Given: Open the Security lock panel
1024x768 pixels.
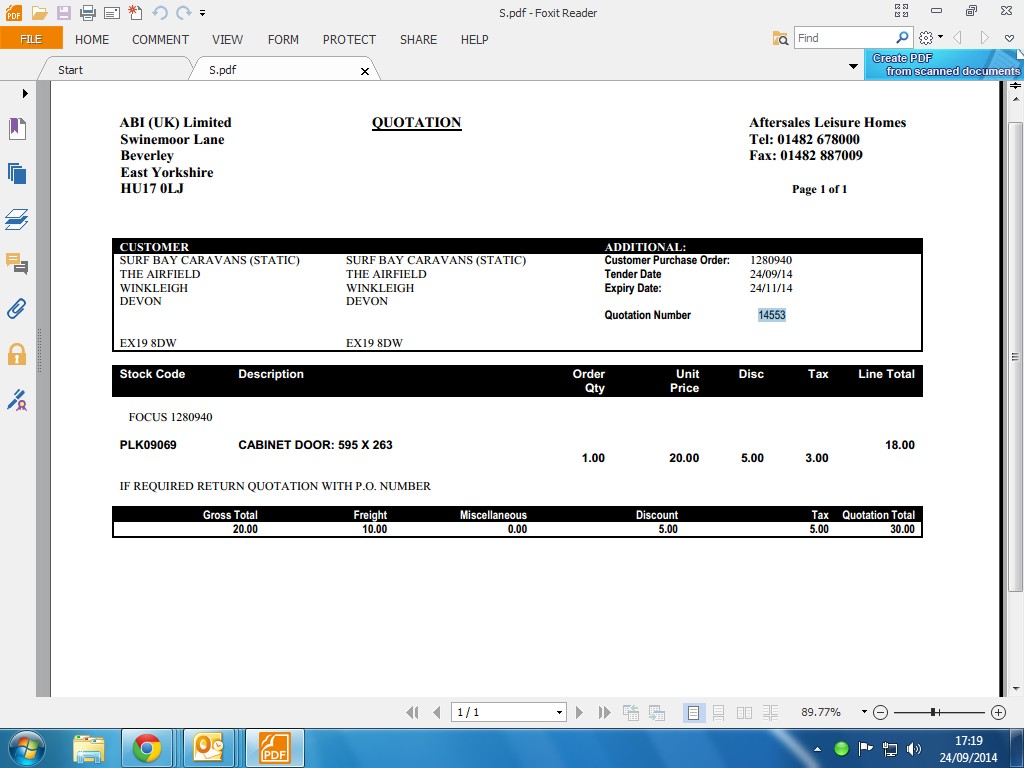Looking at the screenshot, I should point(16,354).
